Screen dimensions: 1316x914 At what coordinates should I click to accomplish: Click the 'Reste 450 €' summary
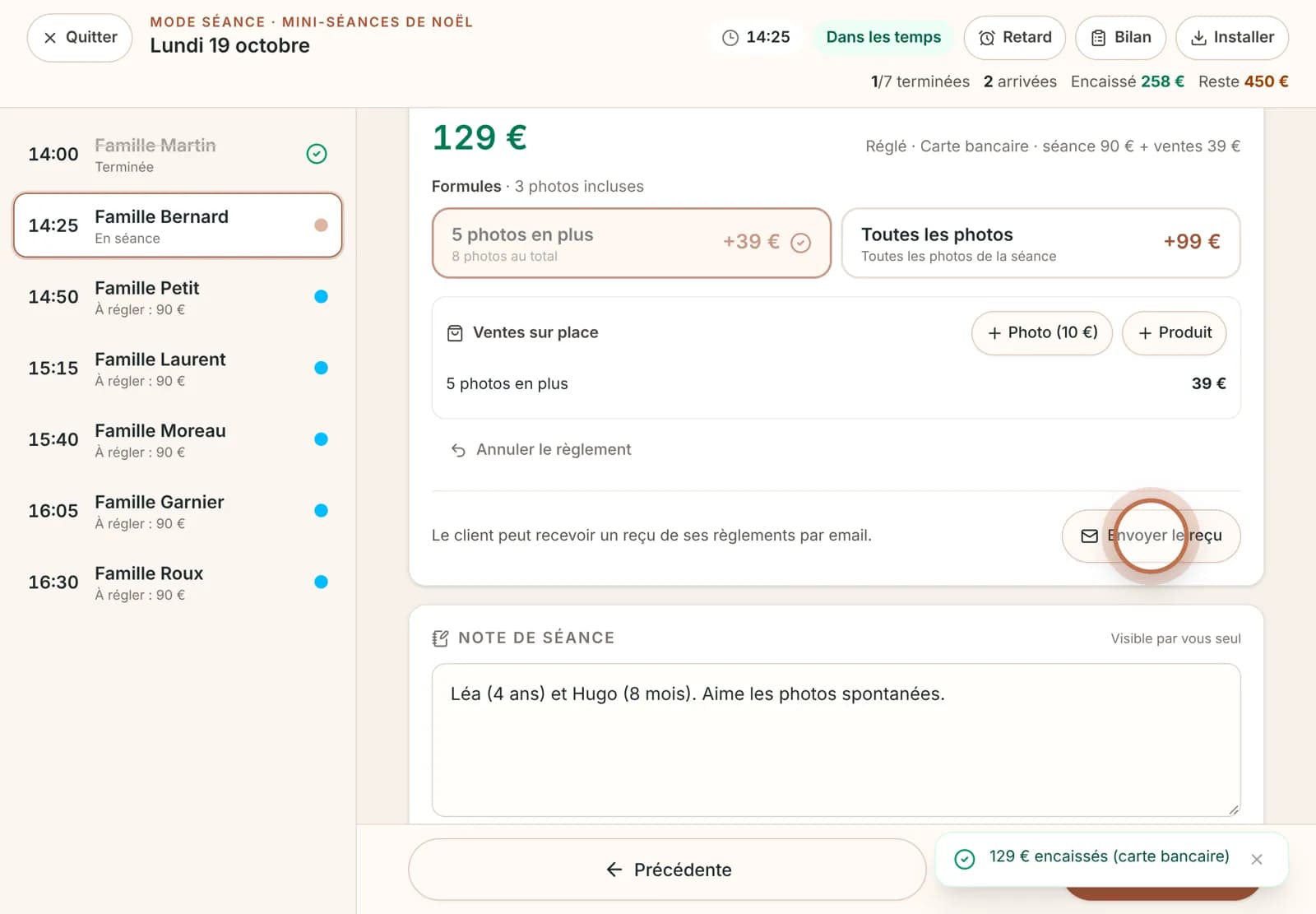coord(1243,81)
